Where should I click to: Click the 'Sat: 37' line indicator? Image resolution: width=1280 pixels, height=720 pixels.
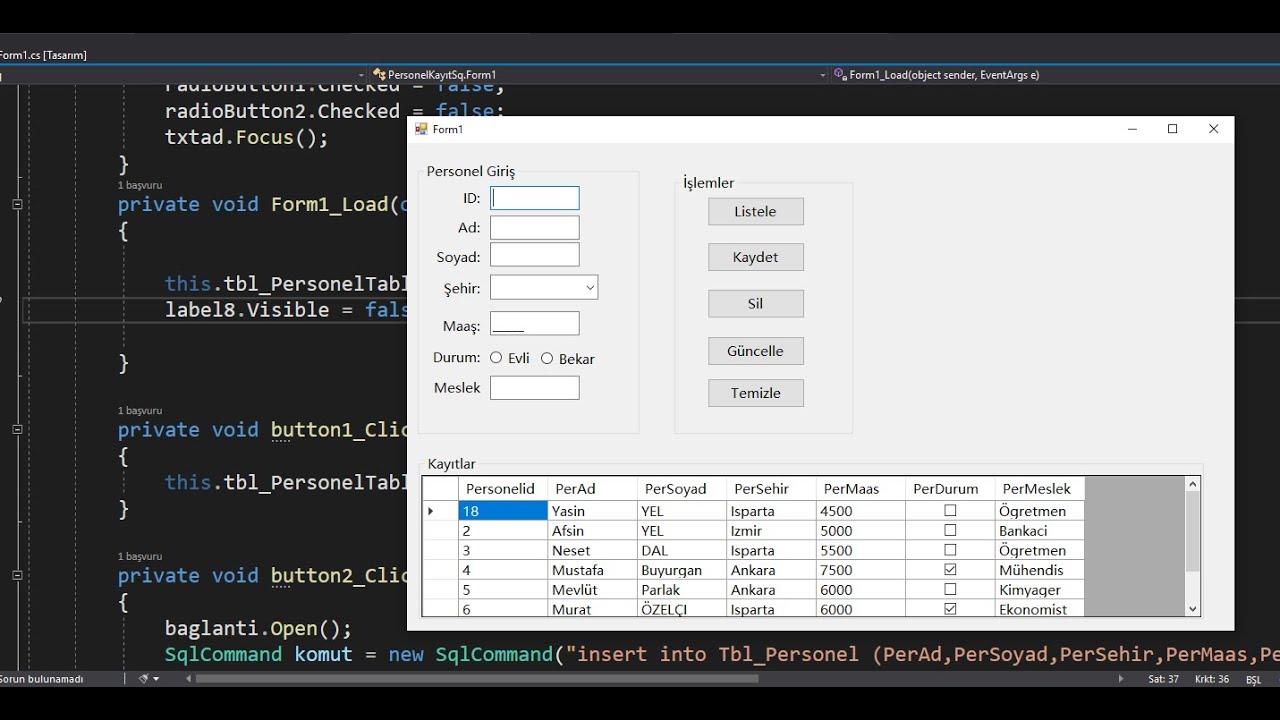pos(1163,679)
